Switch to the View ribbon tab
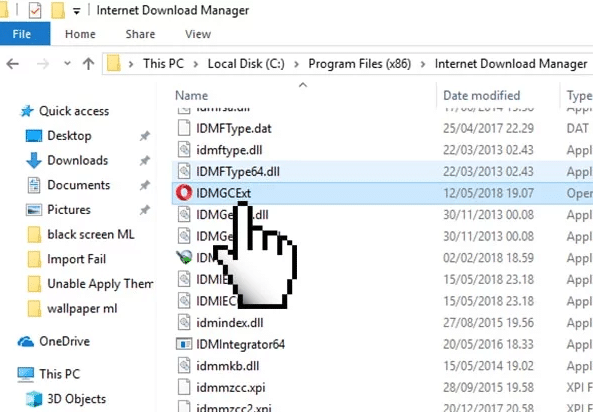The height and width of the screenshot is (412, 593). 198,34
